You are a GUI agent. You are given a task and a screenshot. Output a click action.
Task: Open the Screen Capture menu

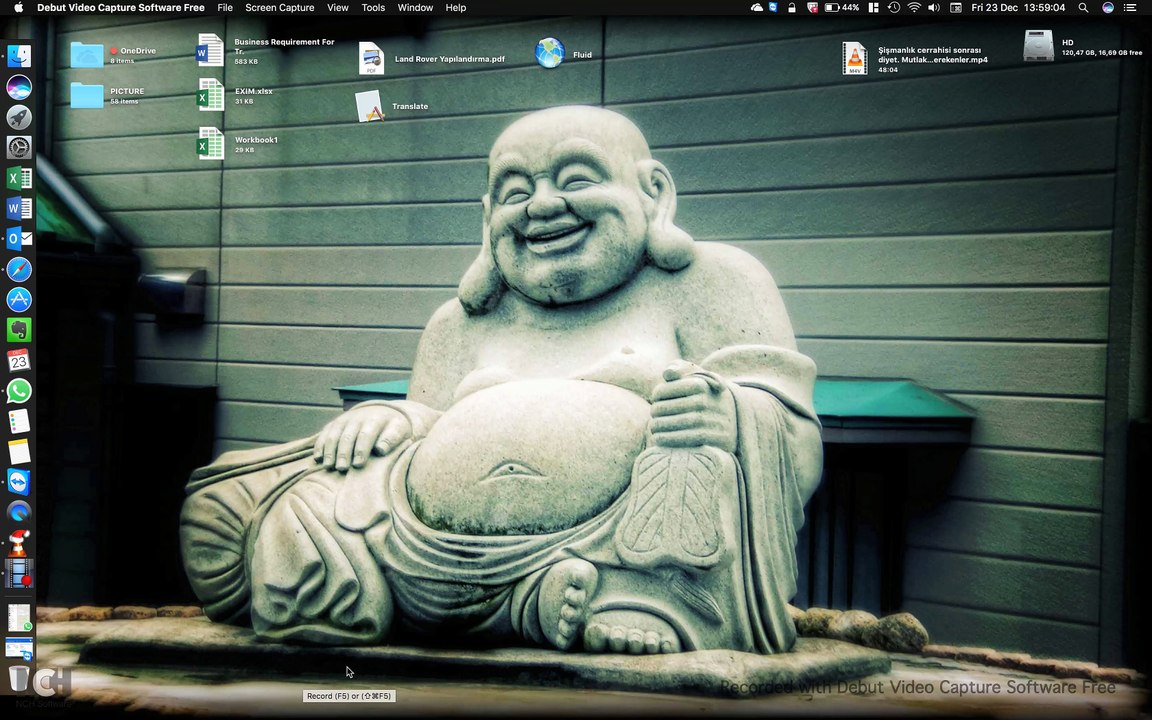pyautogui.click(x=279, y=7)
